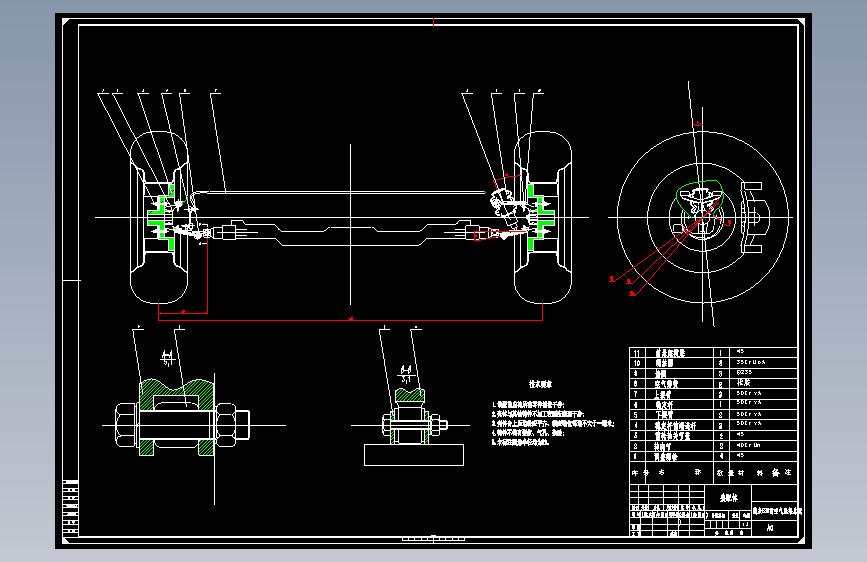Click part number 10 cell in parts list
This screenshot has width=867, height=562.
point(638,363)
